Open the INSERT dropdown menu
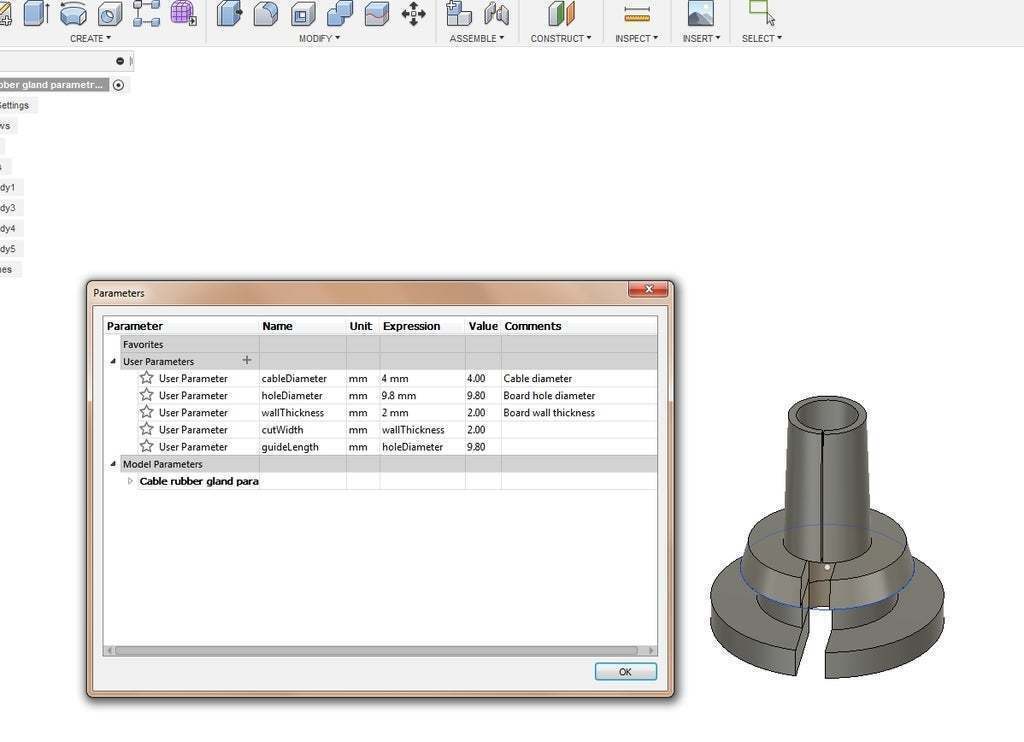 pyautogui.click(x=701, y=39)
